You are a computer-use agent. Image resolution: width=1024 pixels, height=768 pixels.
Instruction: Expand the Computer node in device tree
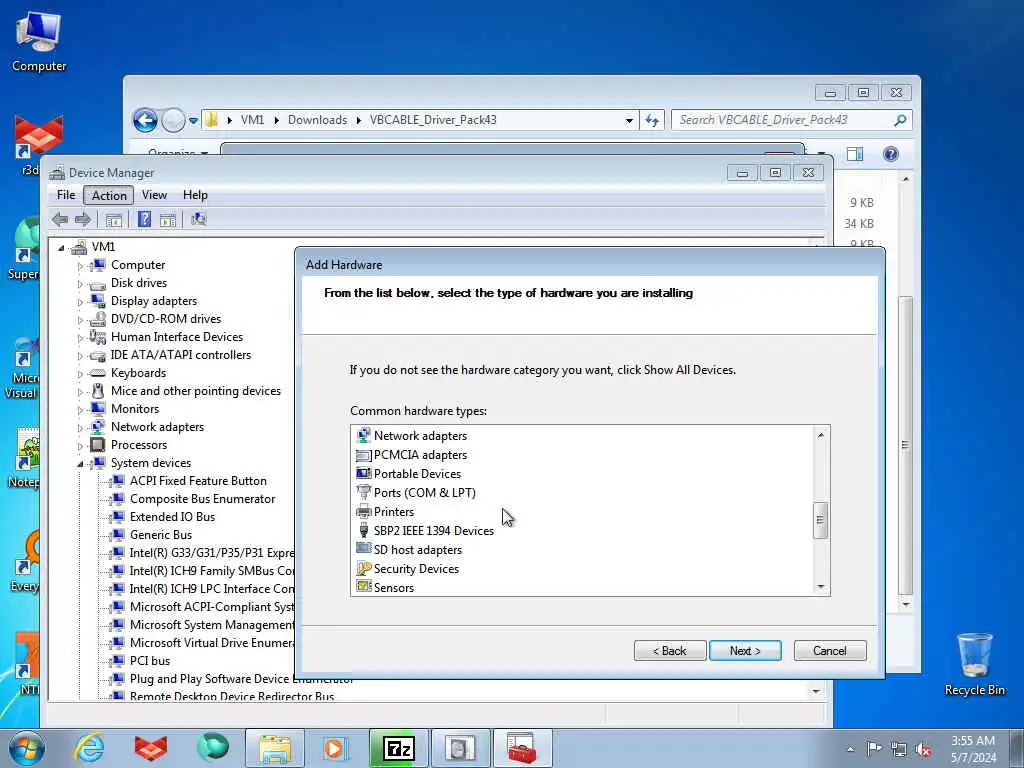pyautogui.click(x=80, y=266)
